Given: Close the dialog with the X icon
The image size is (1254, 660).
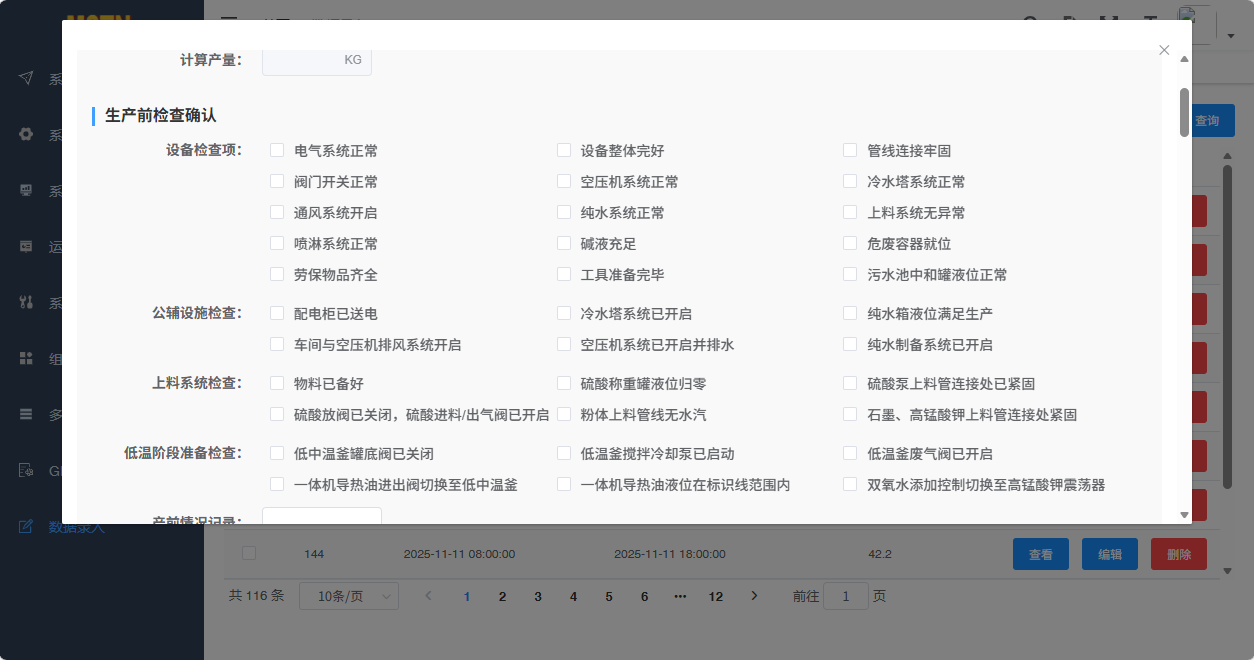Looking at the screenshot, I should (x=1164, y=50).
